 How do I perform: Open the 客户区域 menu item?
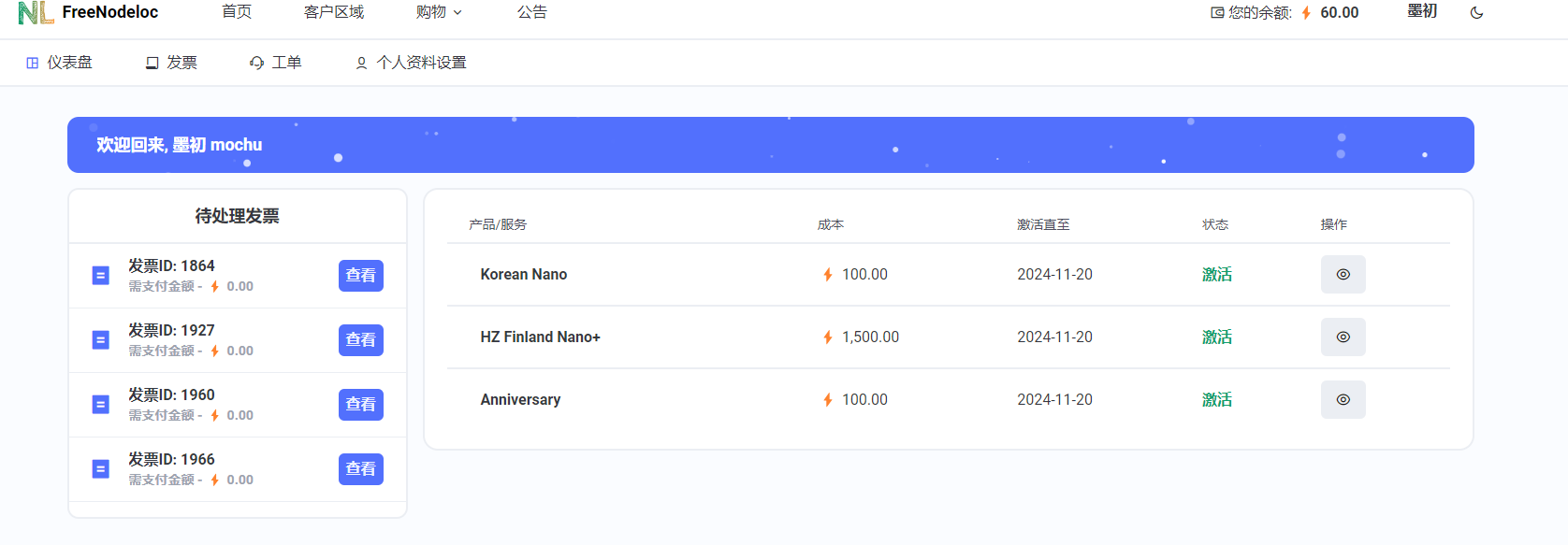[x=334, y=12]
